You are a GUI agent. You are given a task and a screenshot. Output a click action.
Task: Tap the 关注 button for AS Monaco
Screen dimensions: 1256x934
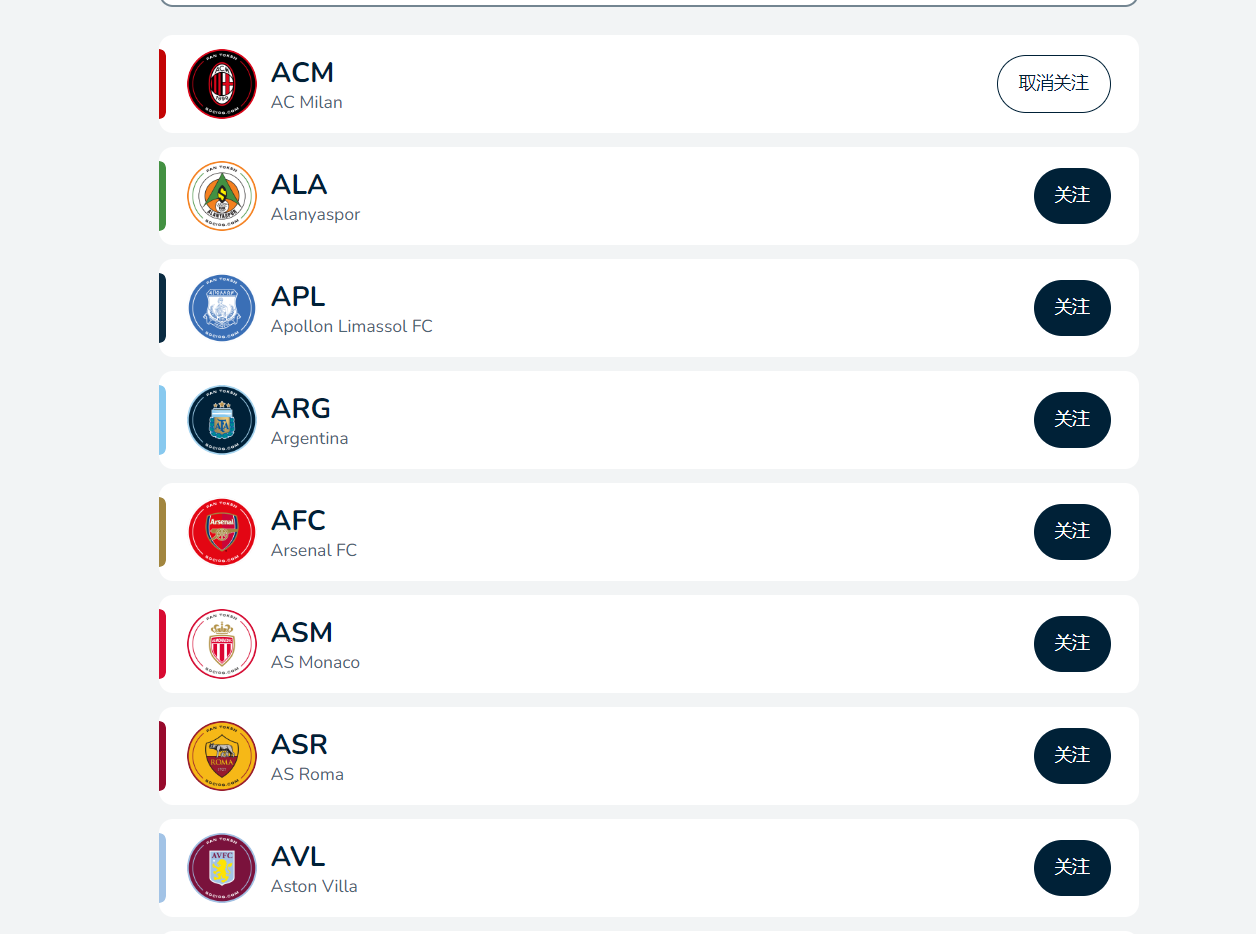[x=1071, y=644]
